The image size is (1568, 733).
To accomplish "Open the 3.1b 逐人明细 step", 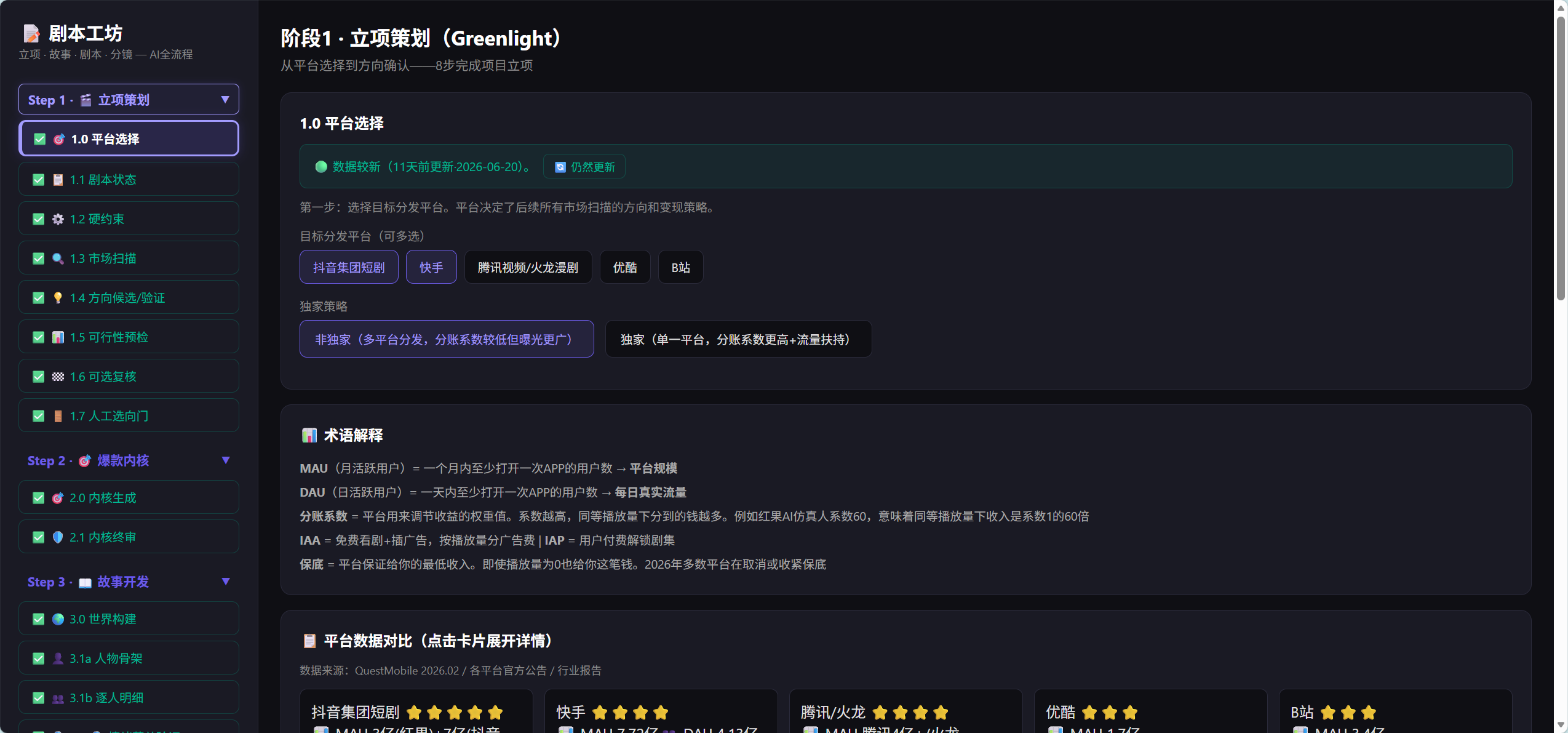I will 129,697.
